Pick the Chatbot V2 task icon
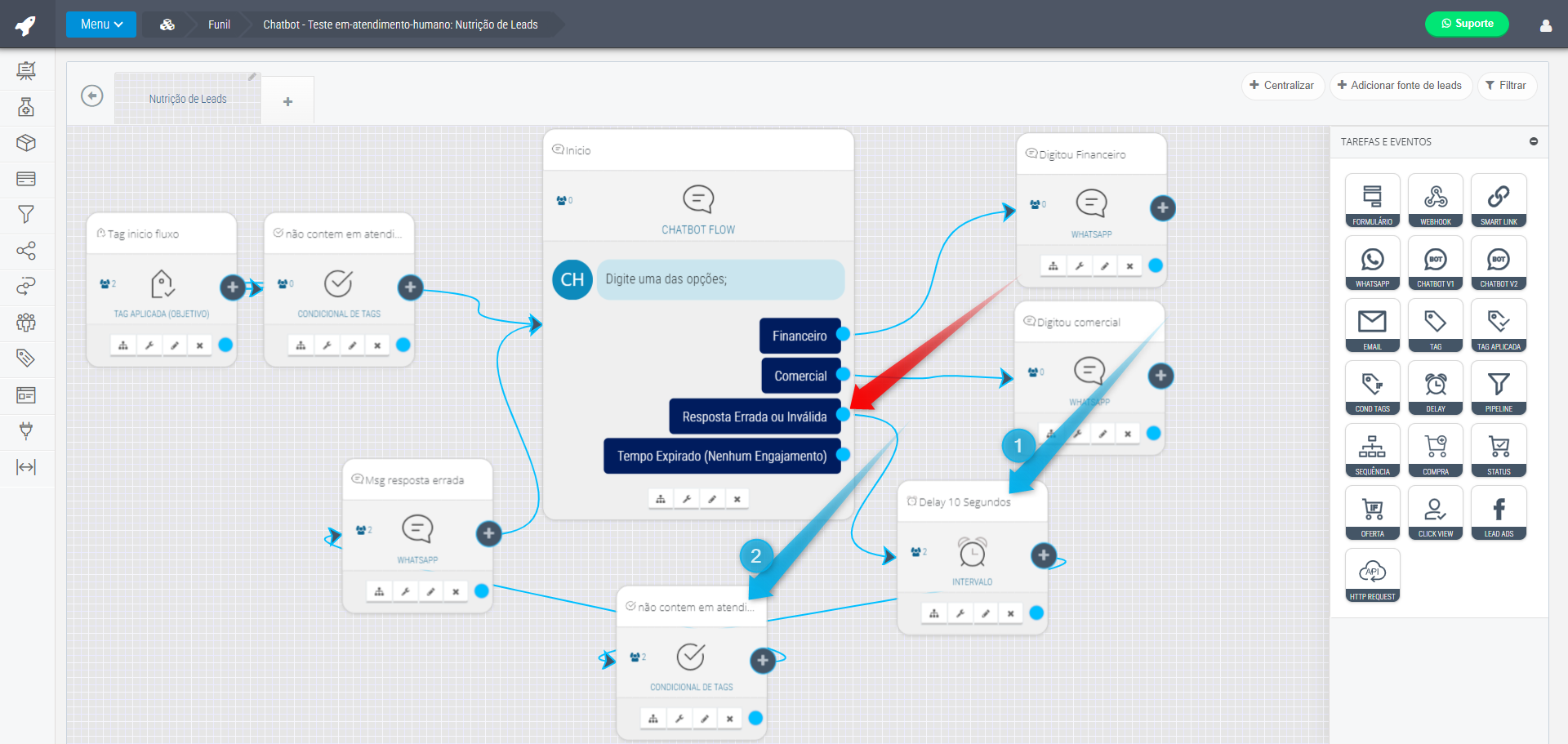This screenshot has width=1568, height=744. coord(1498,263)
